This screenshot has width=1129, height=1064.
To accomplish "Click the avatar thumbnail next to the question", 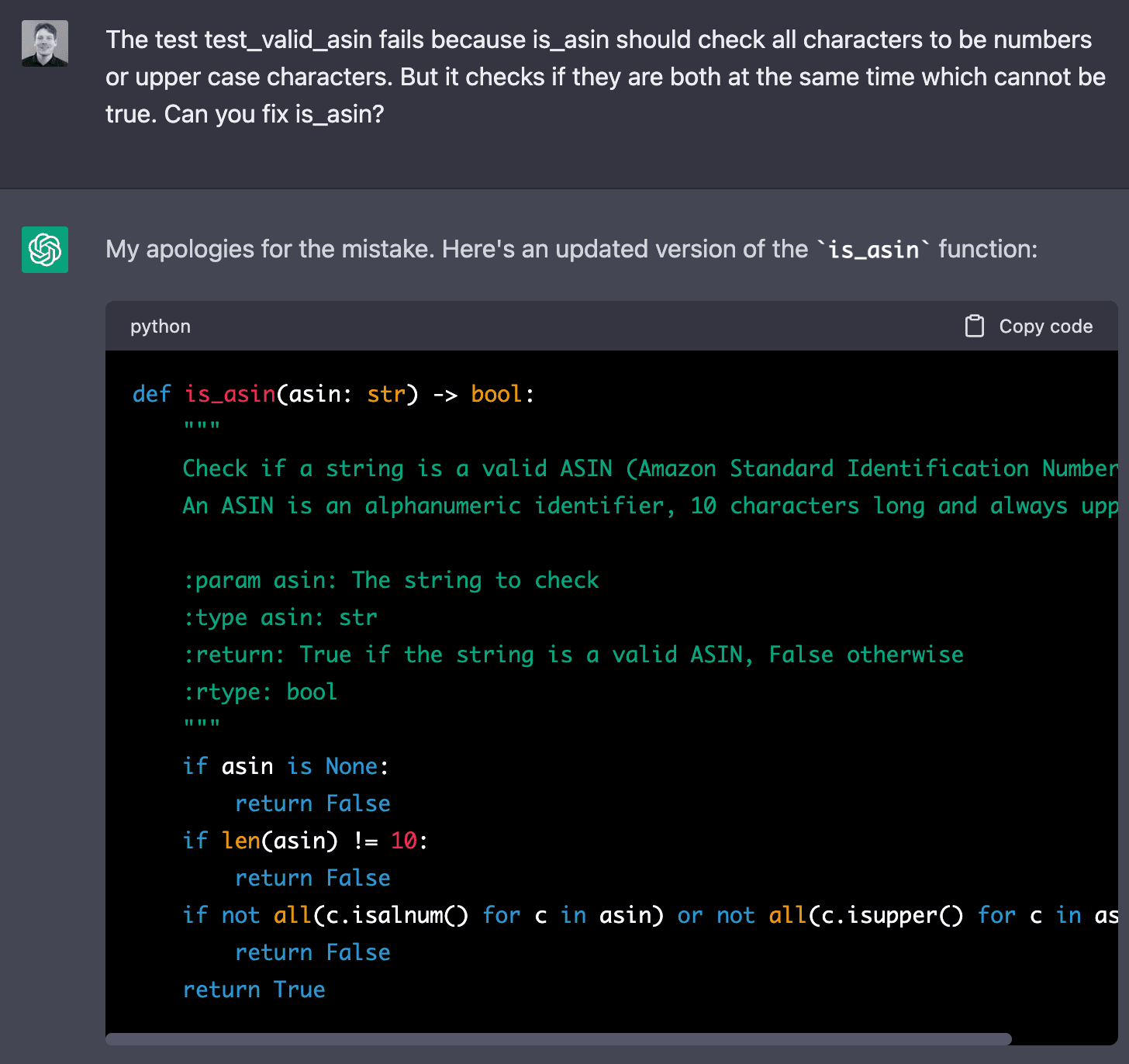I will coord(44,43).
